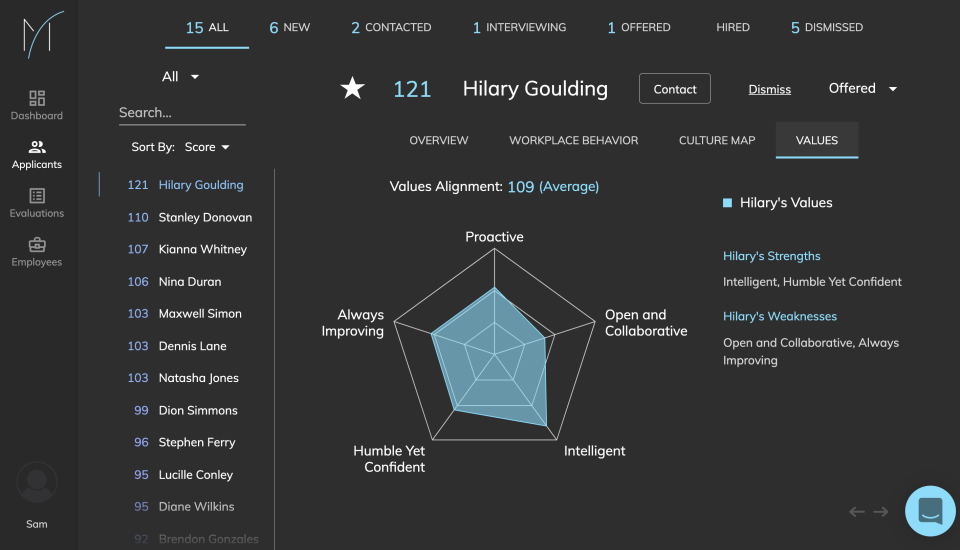The image size is (960, 550).
Task: Select the VALUES tab
Action: pyautogui.click(x=817, y=140)
